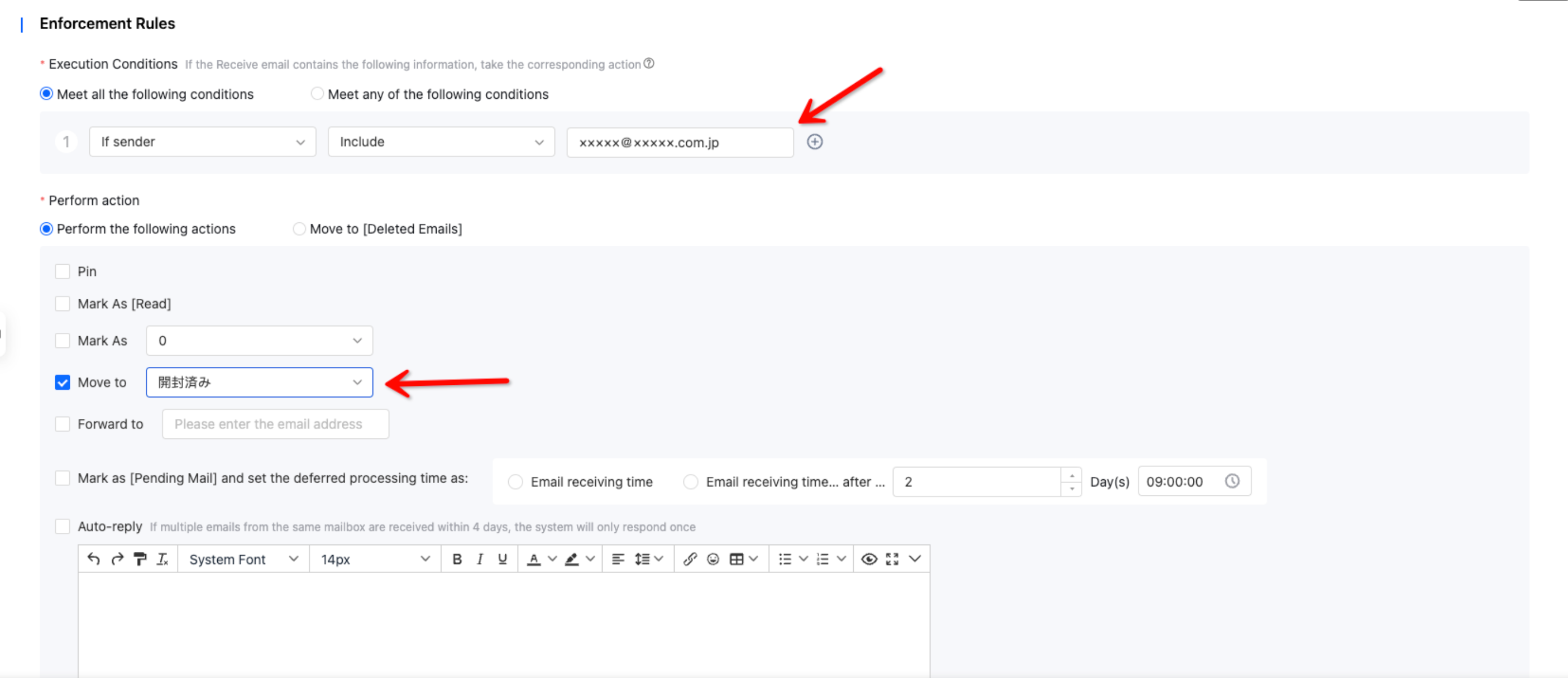Open the help icon next to Execution Conditions

tap(649, 63)
